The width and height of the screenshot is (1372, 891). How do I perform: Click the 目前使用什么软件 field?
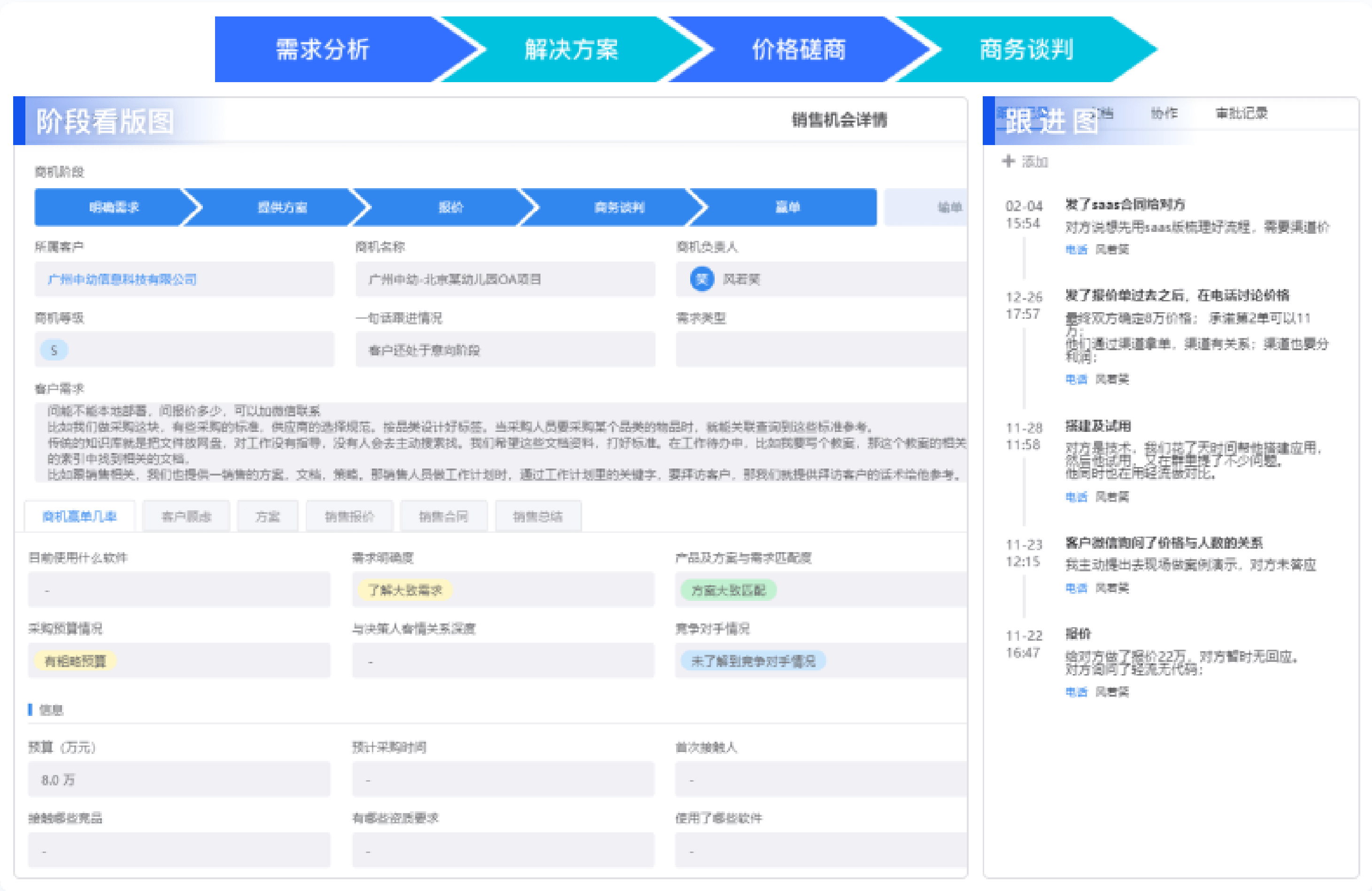(x=179, y=590)
